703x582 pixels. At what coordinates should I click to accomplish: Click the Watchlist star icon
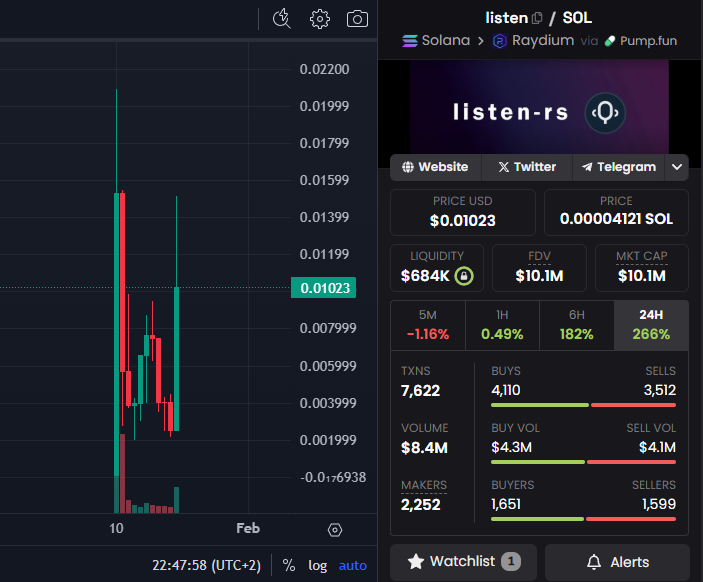pos(416,561)
